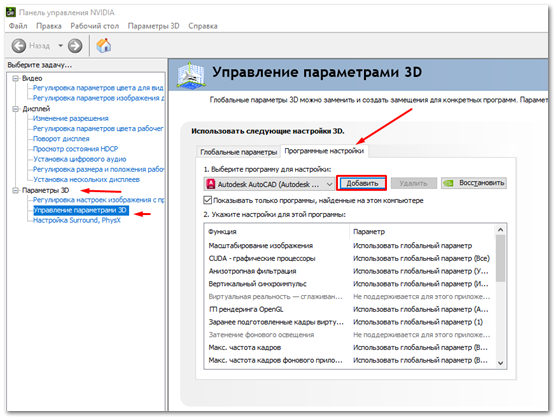This screenshot has height=420, width=557.
Task: Open the Правка menu
Action: coord(49,26)
